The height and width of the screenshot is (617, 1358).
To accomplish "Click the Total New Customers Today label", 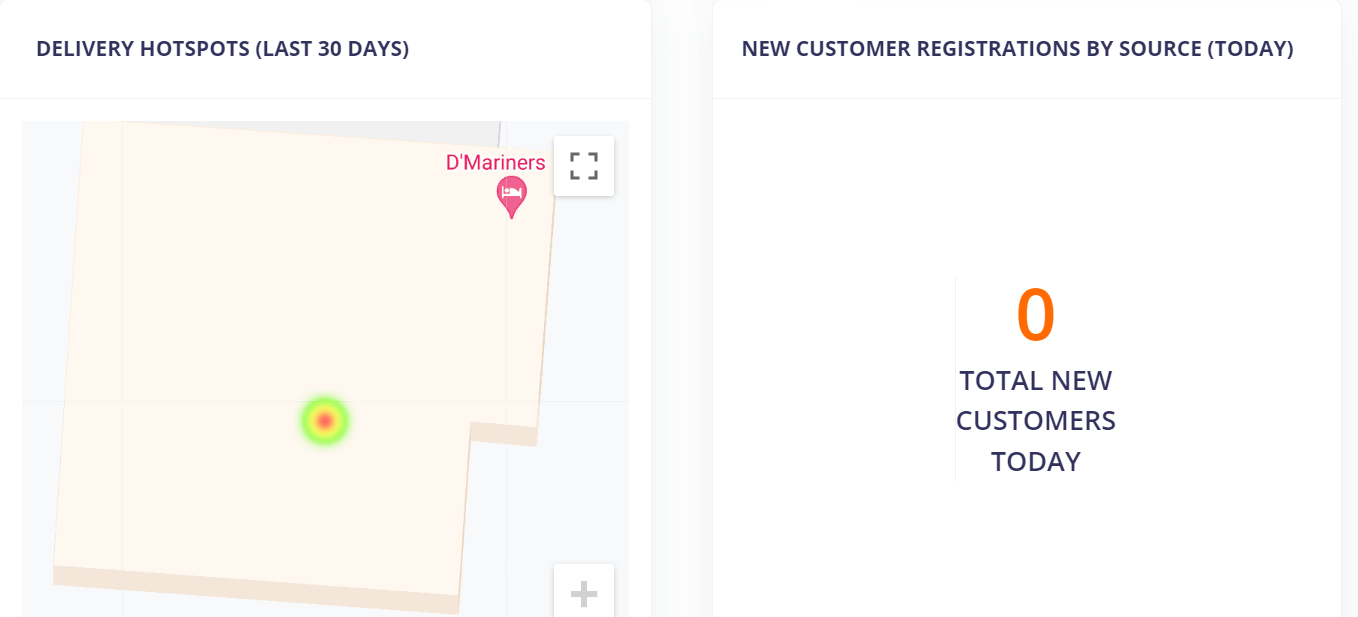I will click(x=1035, y=420).
